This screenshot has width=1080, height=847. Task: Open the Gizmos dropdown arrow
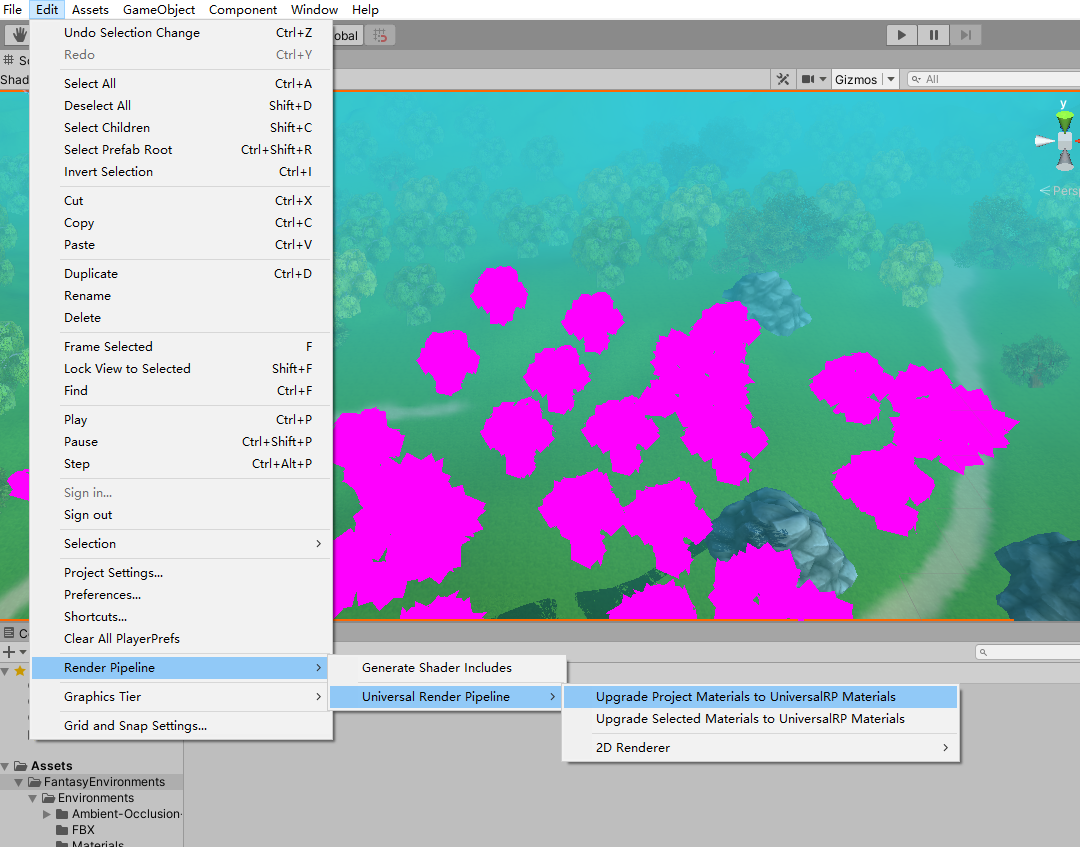(x=889, y=78)
